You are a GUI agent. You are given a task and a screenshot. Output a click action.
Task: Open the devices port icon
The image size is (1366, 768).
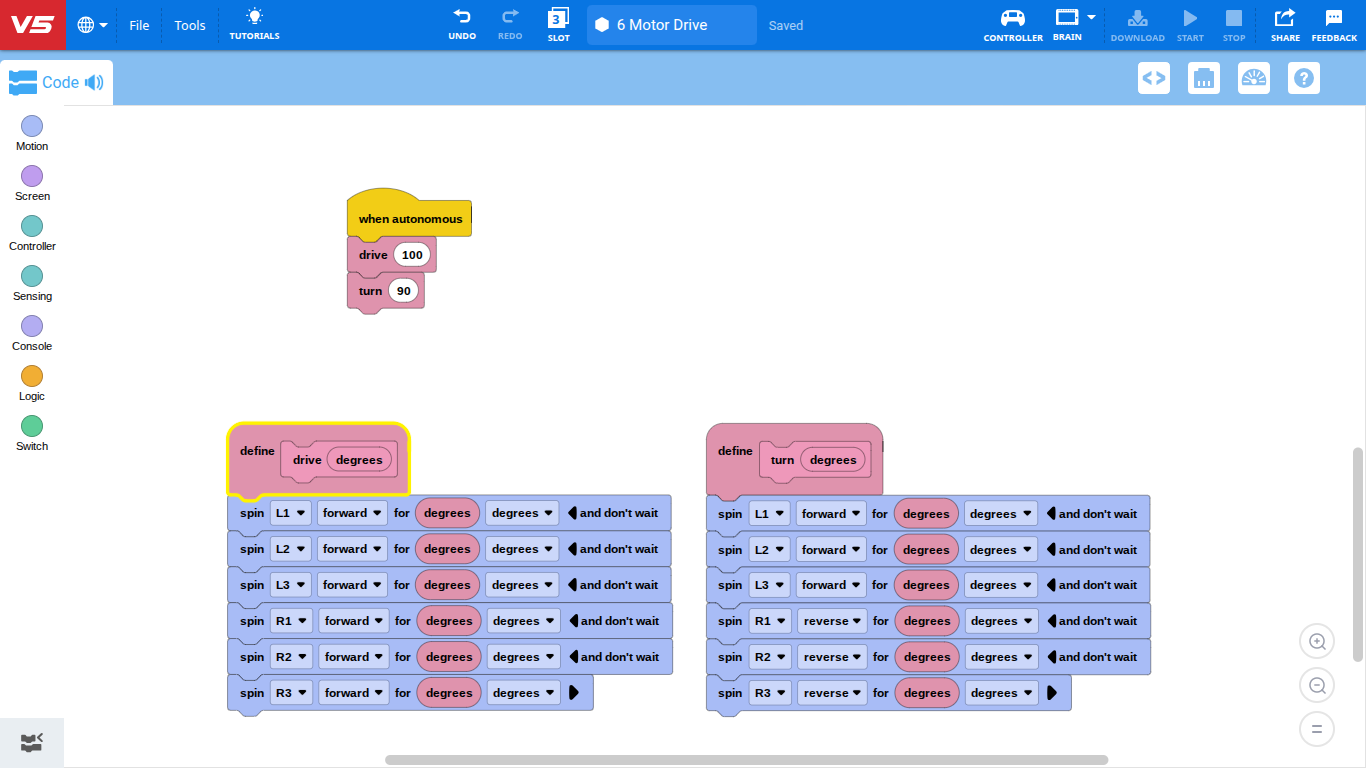click(x=1204, y=78)
